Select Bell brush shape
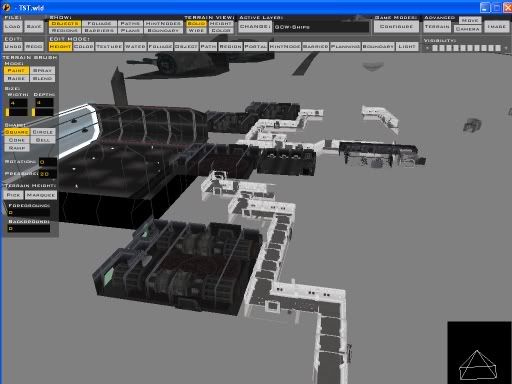 coord(43,140)
